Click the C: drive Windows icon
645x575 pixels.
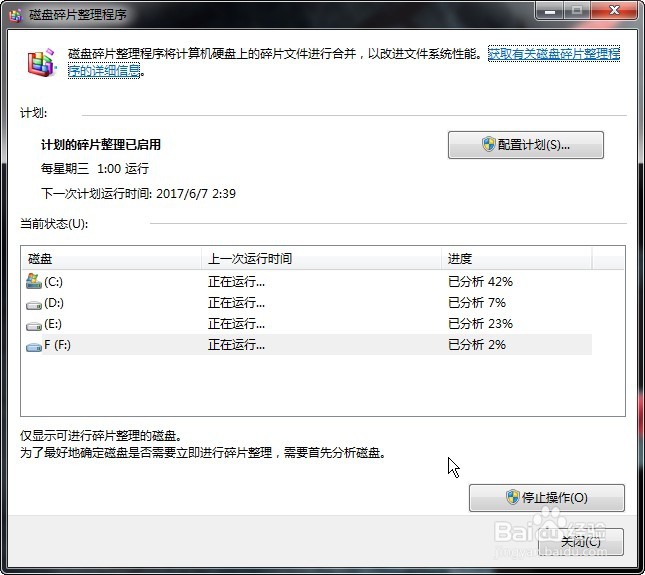pos(34,281)
